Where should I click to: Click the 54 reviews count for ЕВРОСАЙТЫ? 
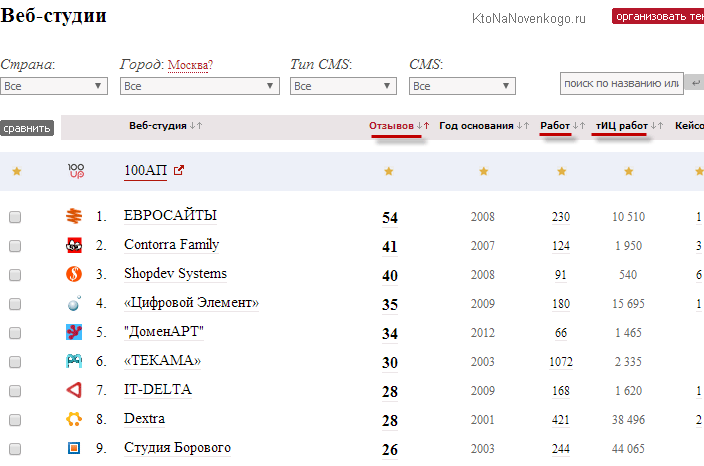[x=390, y=218]
